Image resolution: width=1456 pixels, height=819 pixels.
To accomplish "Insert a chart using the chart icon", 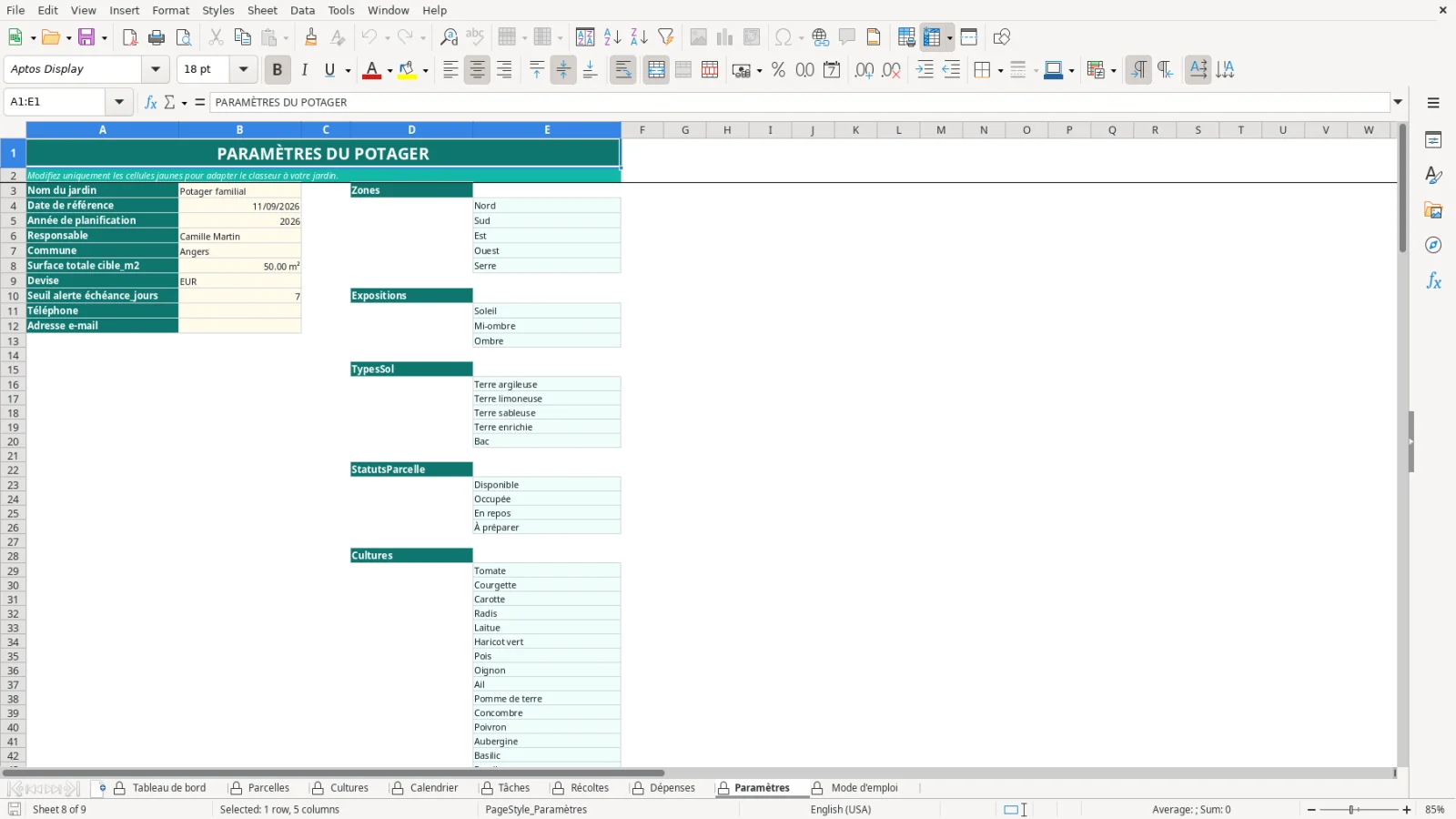I will (x=725, y=37).
